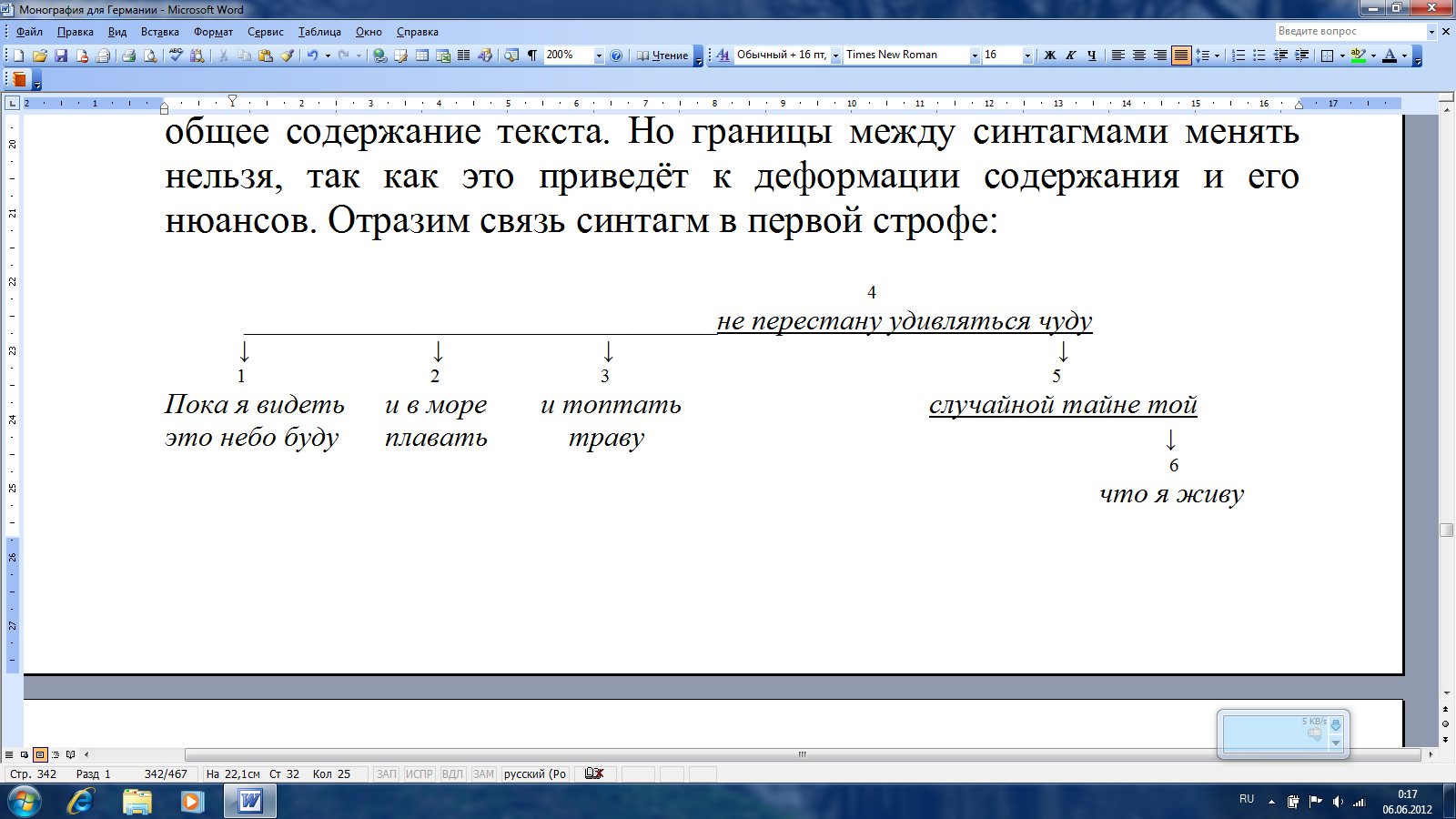The width and height of the screenshot is (1456, 819).
Task: Apply a numbered list
Action: click(1239, 56)
